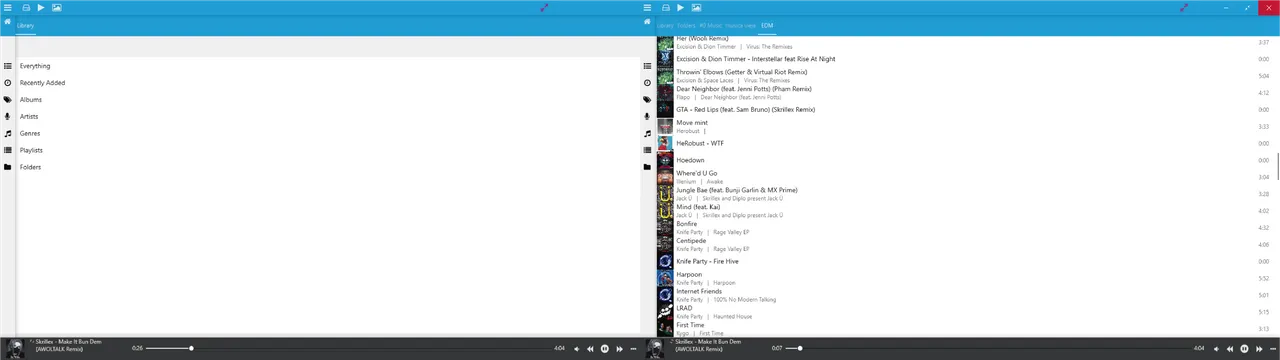Image resolution: width=1280 pixels, height=360 pixels.
Task: Fast forward in left window player
Action: [x=619, y=349]
